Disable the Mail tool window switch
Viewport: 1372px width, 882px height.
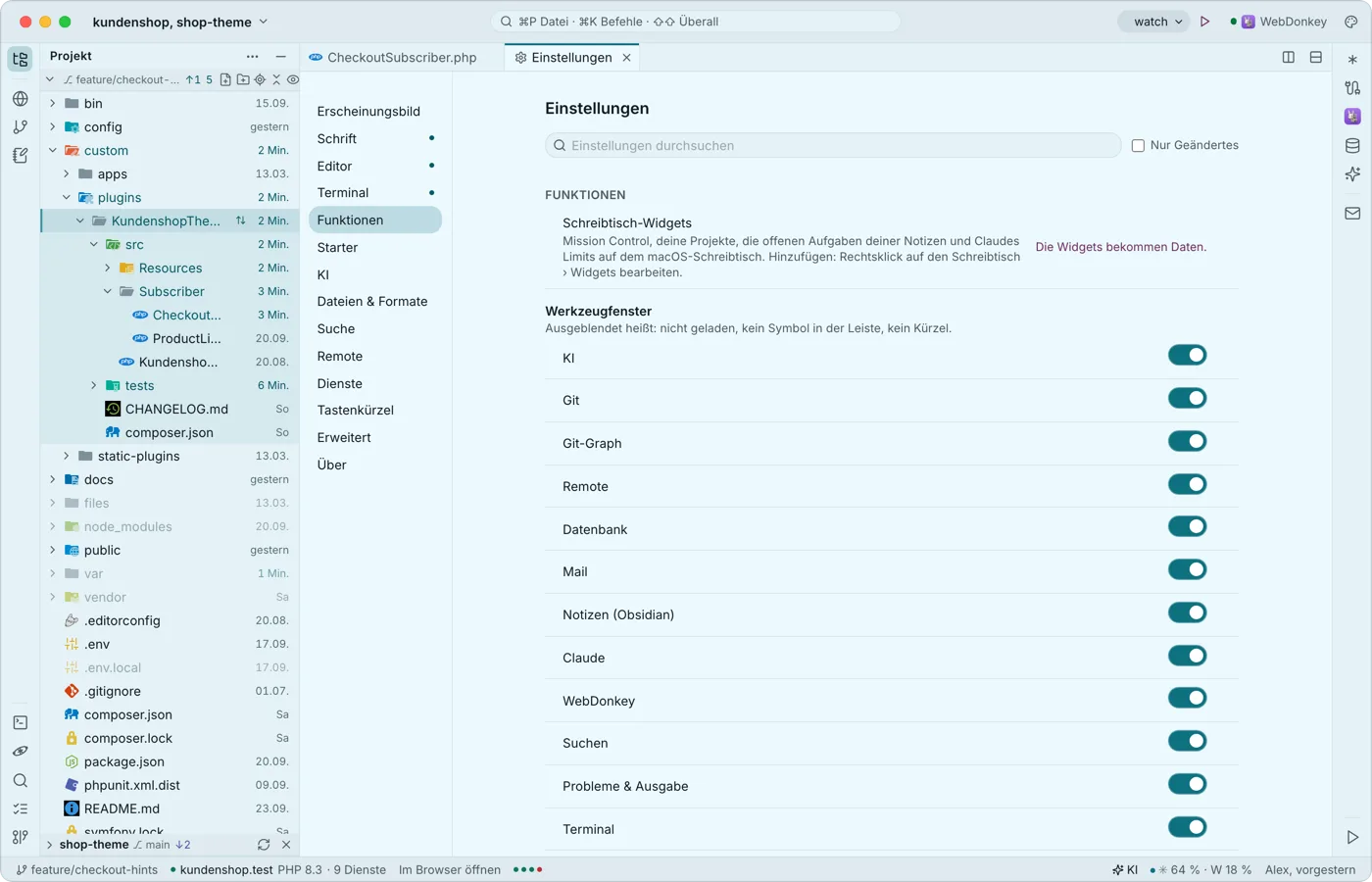point(1187,570)
